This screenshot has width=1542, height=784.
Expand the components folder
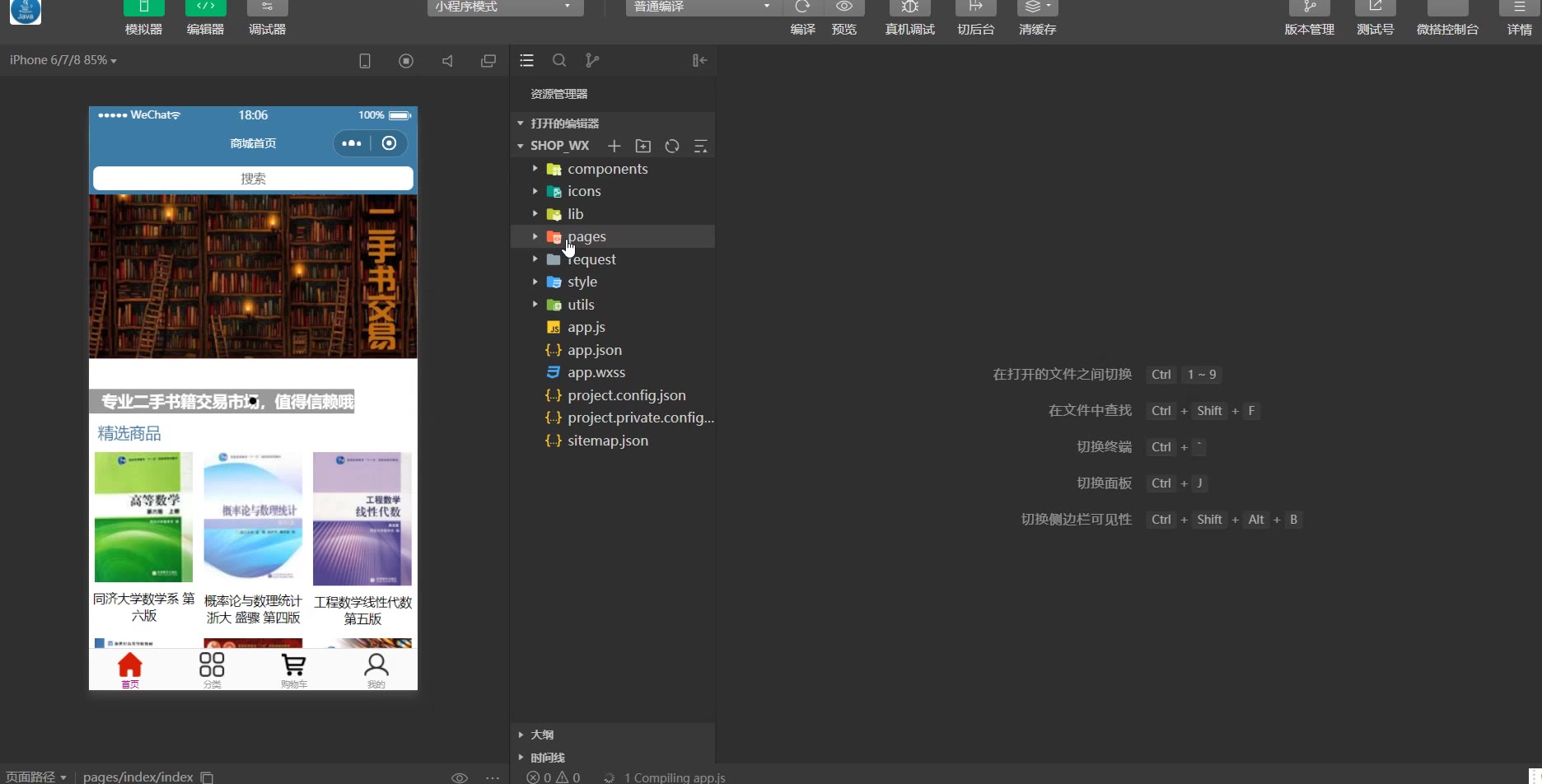click(x=613, y=169)
